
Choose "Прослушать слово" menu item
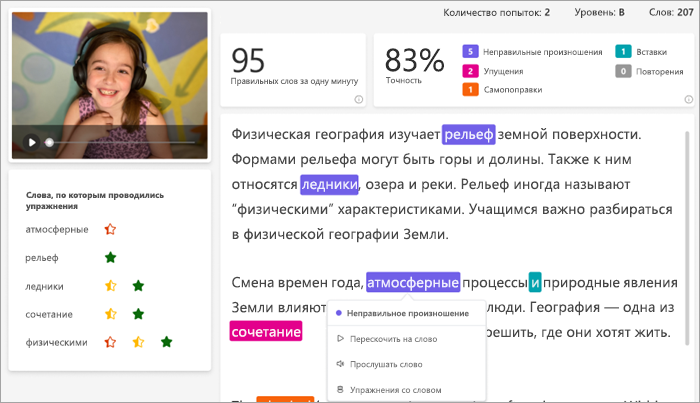point(407,365)
